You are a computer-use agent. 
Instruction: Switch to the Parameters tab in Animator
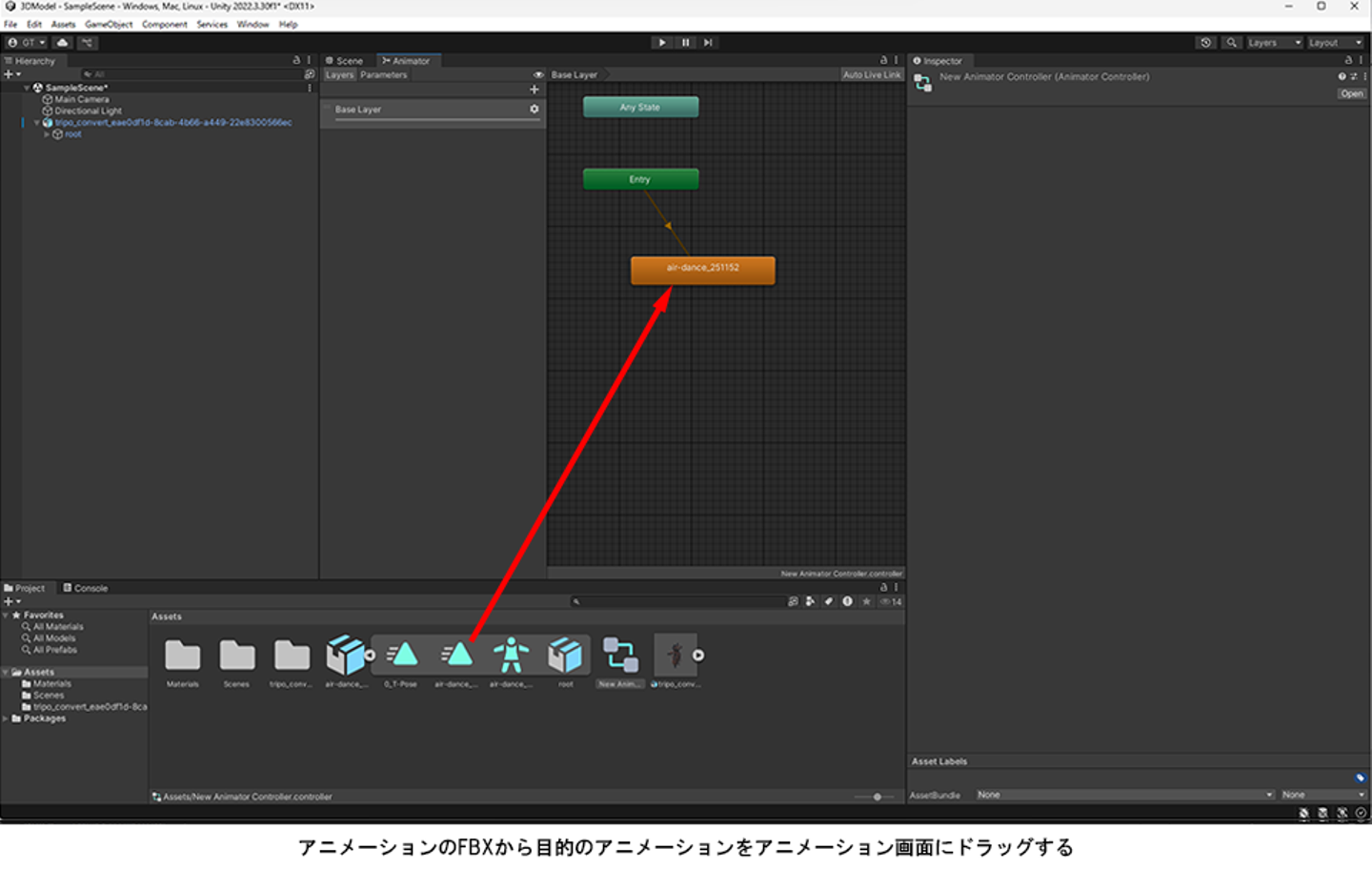(x=384, y=75)
